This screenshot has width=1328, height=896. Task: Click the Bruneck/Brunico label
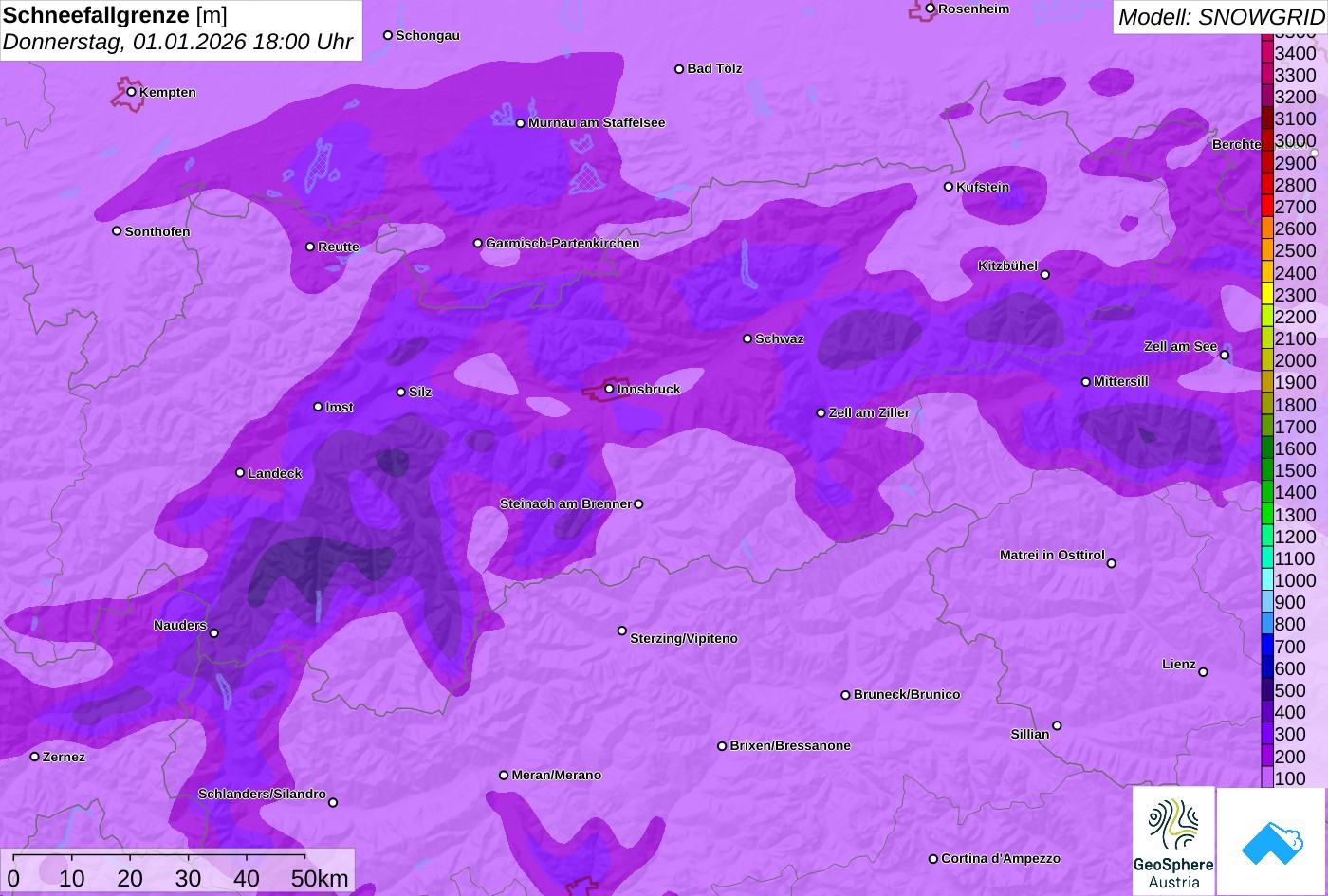pos(907,694)
